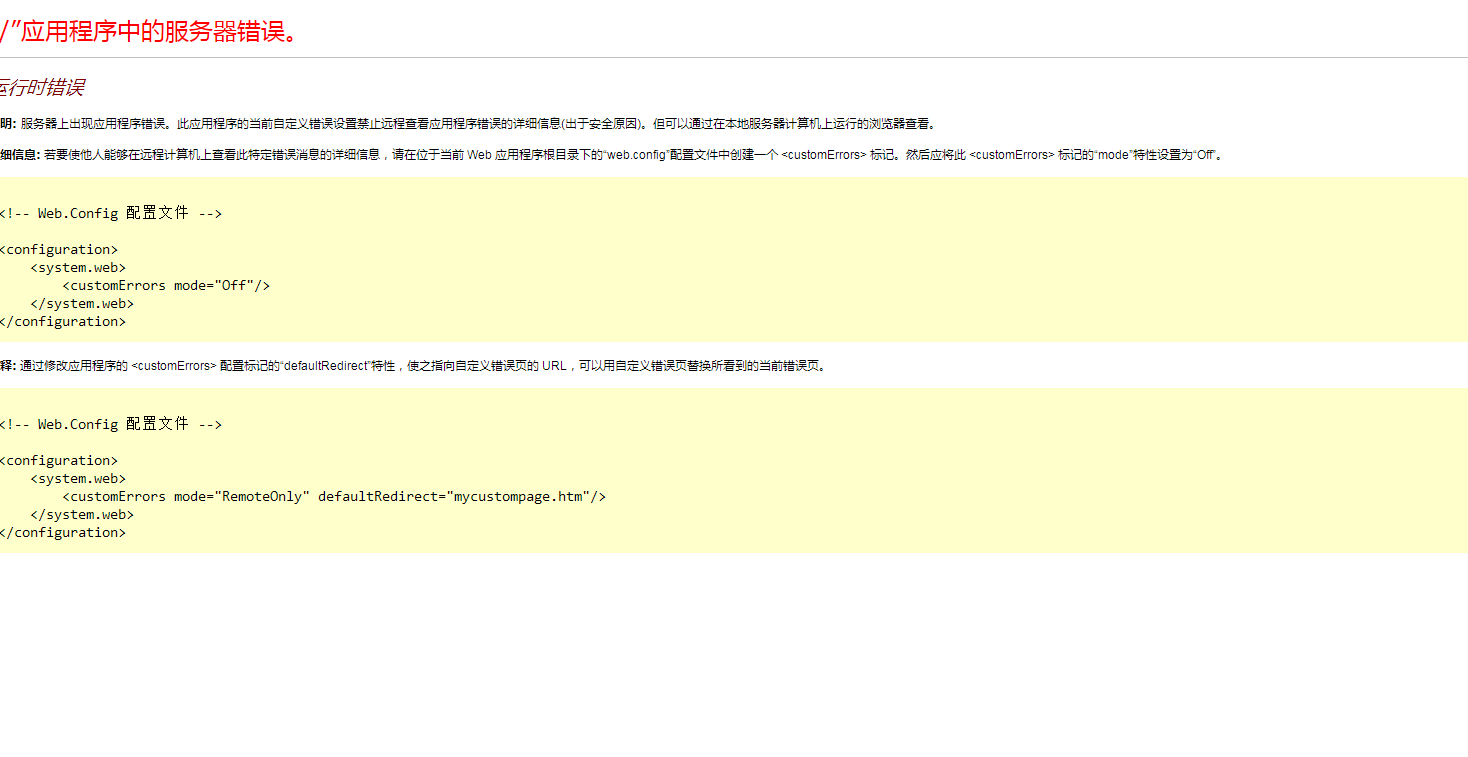Click the Web.Config comment in first code block
This screenshot has width=1468, height=757.
110,213
